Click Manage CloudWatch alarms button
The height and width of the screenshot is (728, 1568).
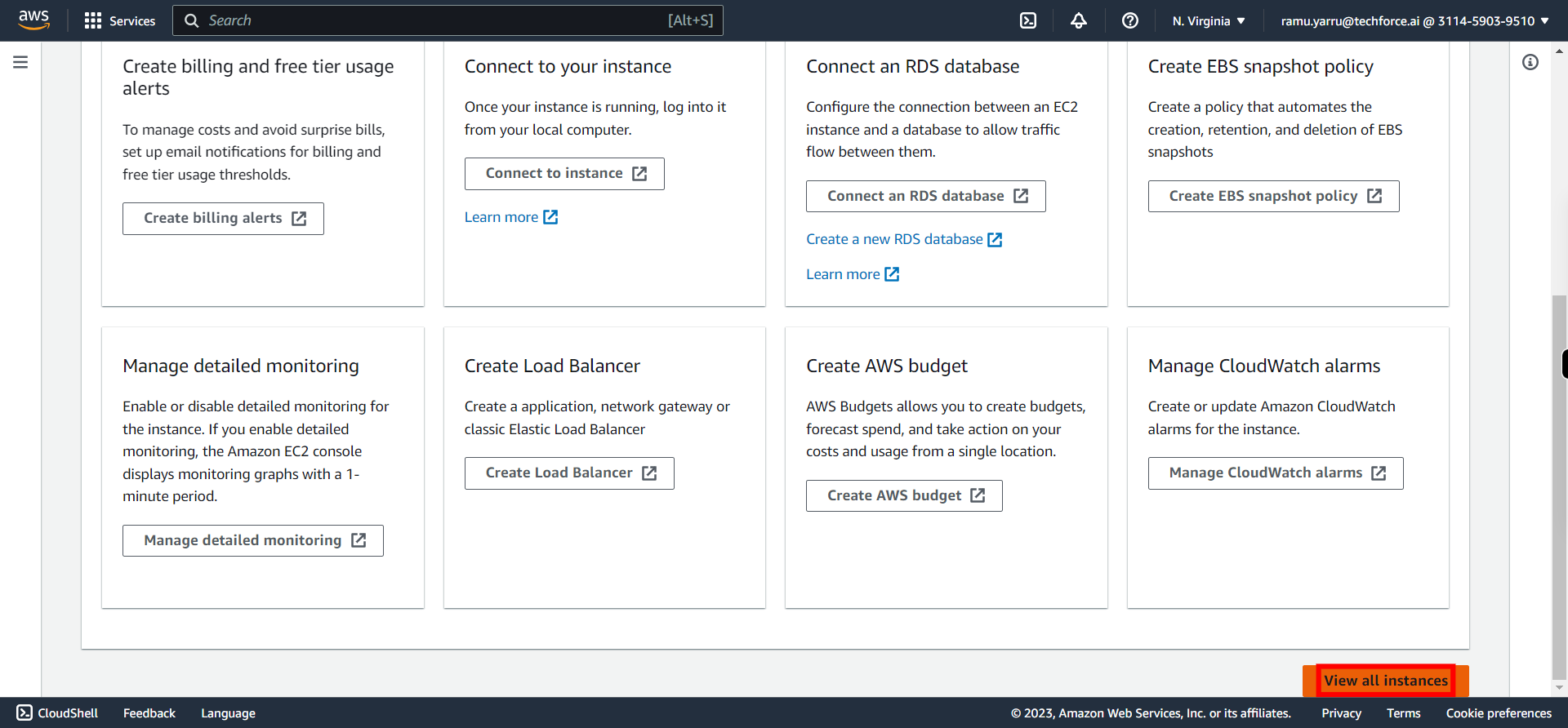[1276, 473]
